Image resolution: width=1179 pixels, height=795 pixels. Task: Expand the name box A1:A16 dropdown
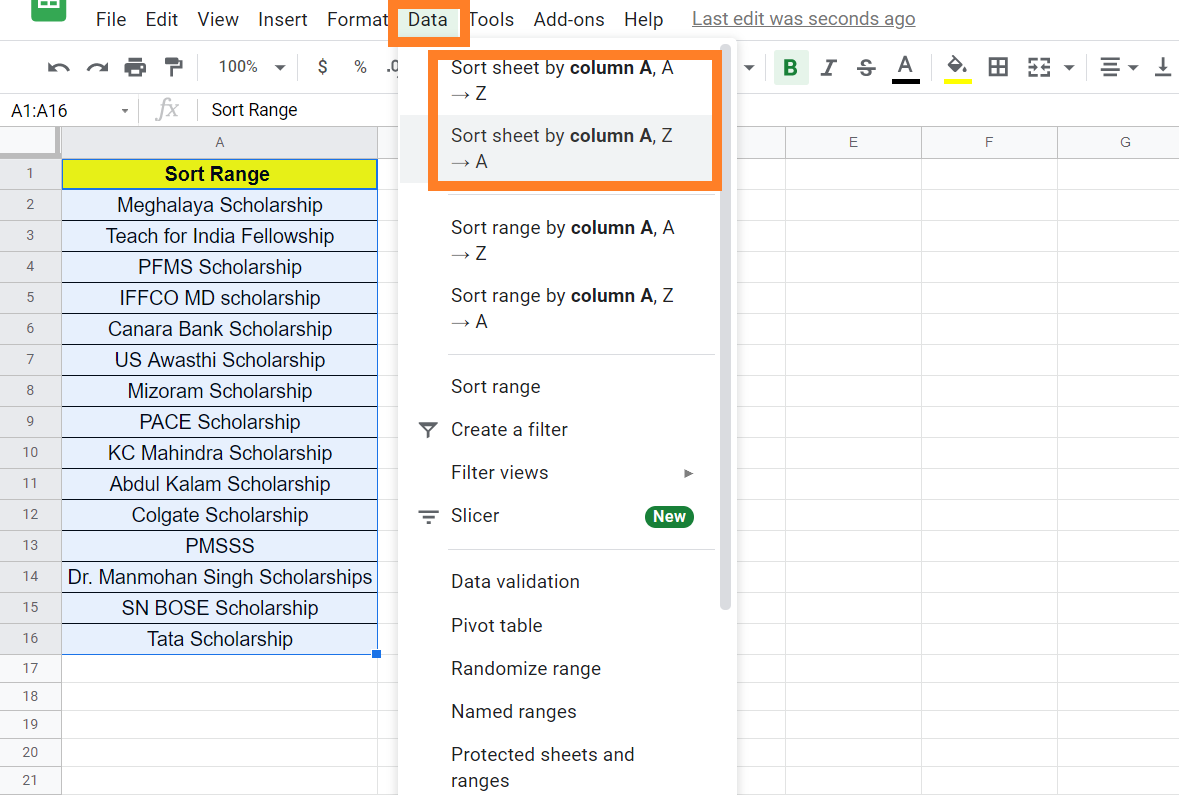pos(125,111)
